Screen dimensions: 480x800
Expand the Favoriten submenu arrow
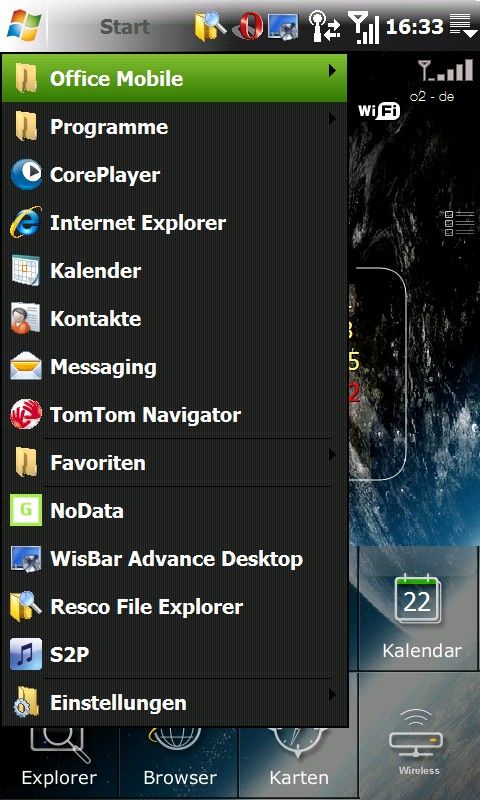[332, 455]
